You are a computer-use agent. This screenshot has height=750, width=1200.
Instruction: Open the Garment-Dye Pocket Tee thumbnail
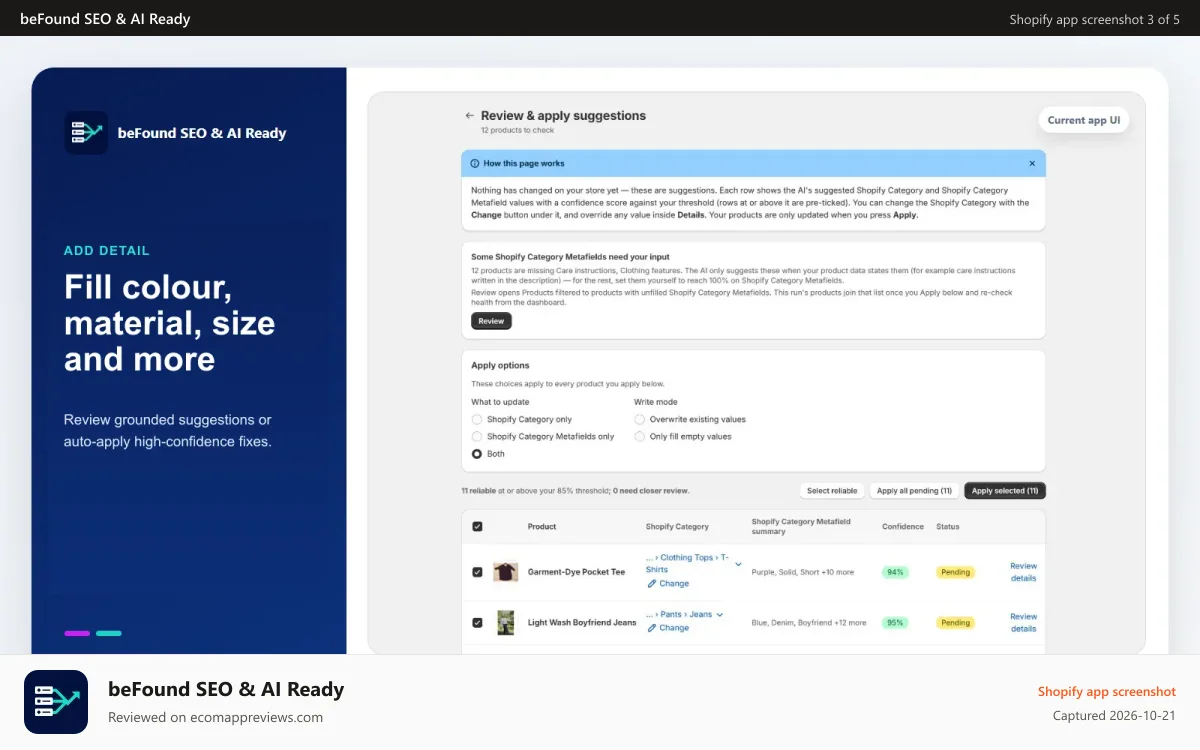[x=506, y=572]
